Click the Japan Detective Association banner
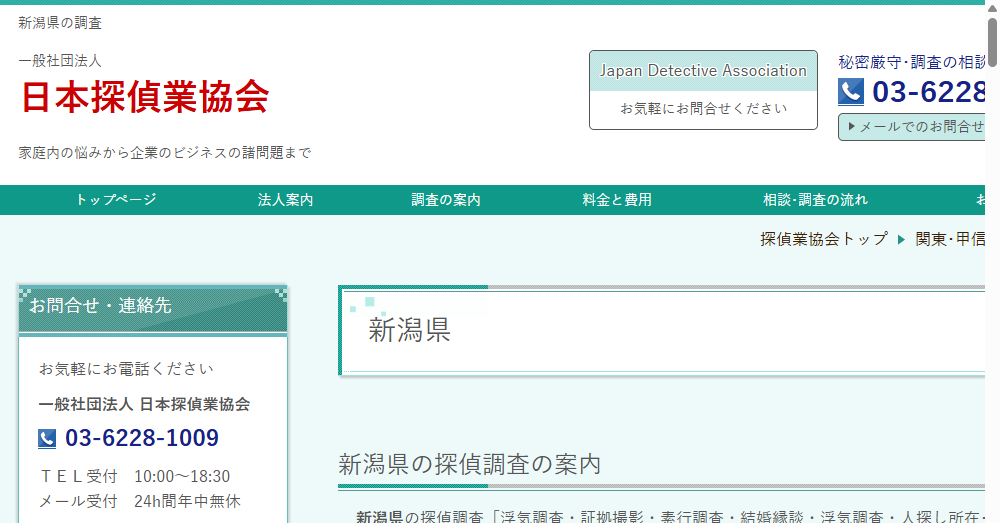 click(x=703, y=71)
